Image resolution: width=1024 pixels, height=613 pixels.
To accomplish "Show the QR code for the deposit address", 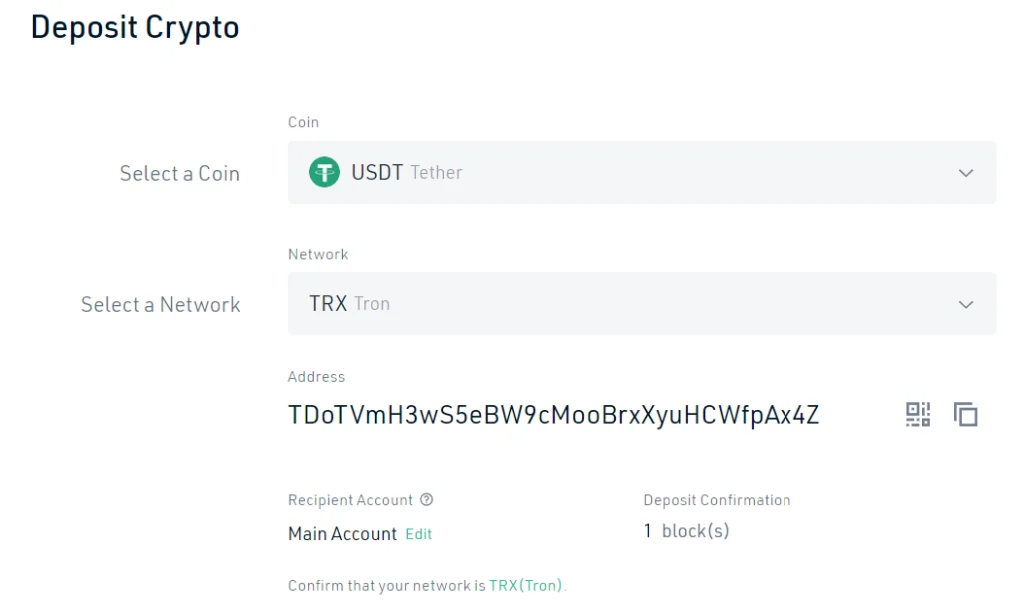I will tap(917, 414).
